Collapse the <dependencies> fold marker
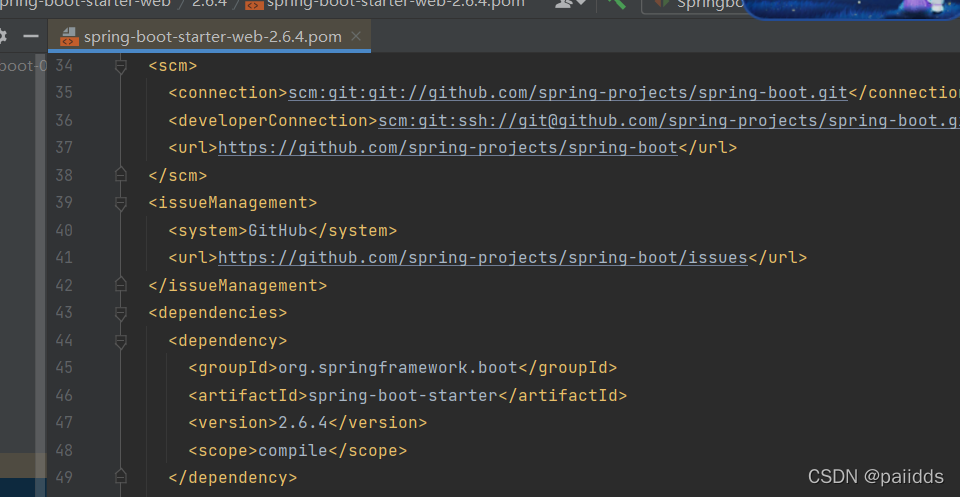The height and width of the screenshot is (497, 960). 121,313
